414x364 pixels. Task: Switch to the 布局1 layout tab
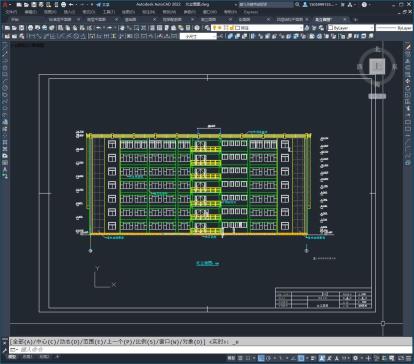point(27,357)
